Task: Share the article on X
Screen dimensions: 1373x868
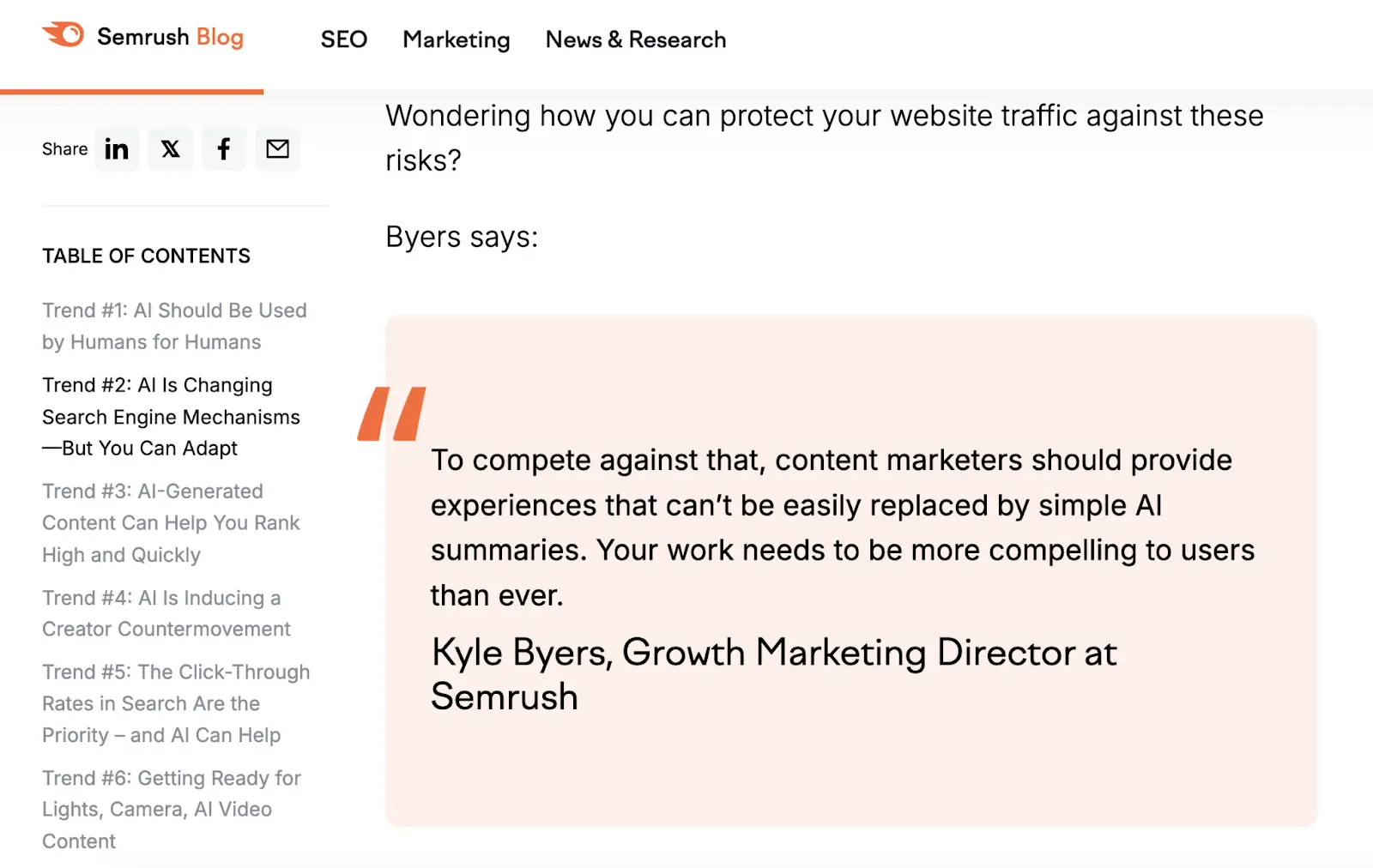Action: tap(170, 148)
